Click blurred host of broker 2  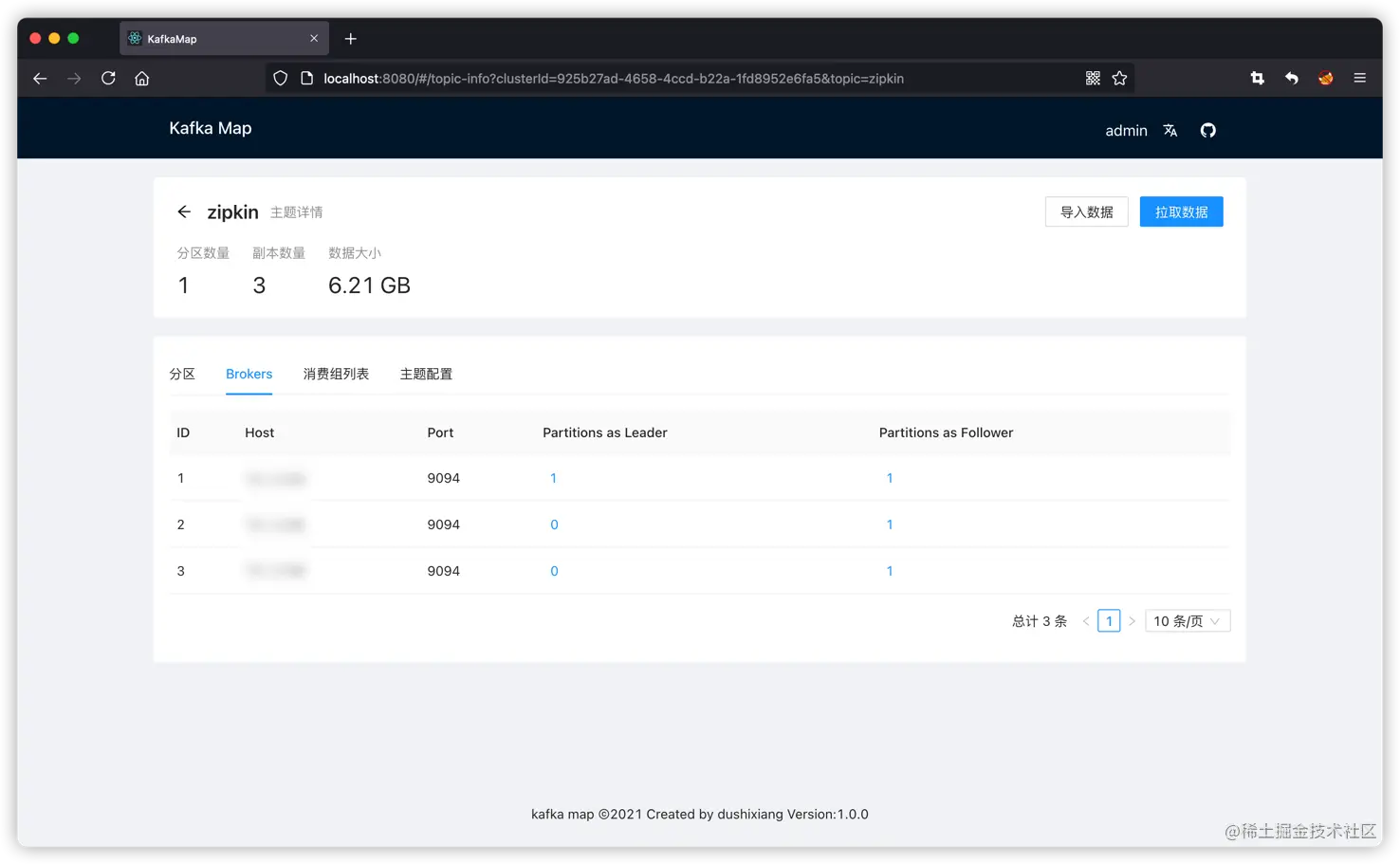(x=275, y=524)
